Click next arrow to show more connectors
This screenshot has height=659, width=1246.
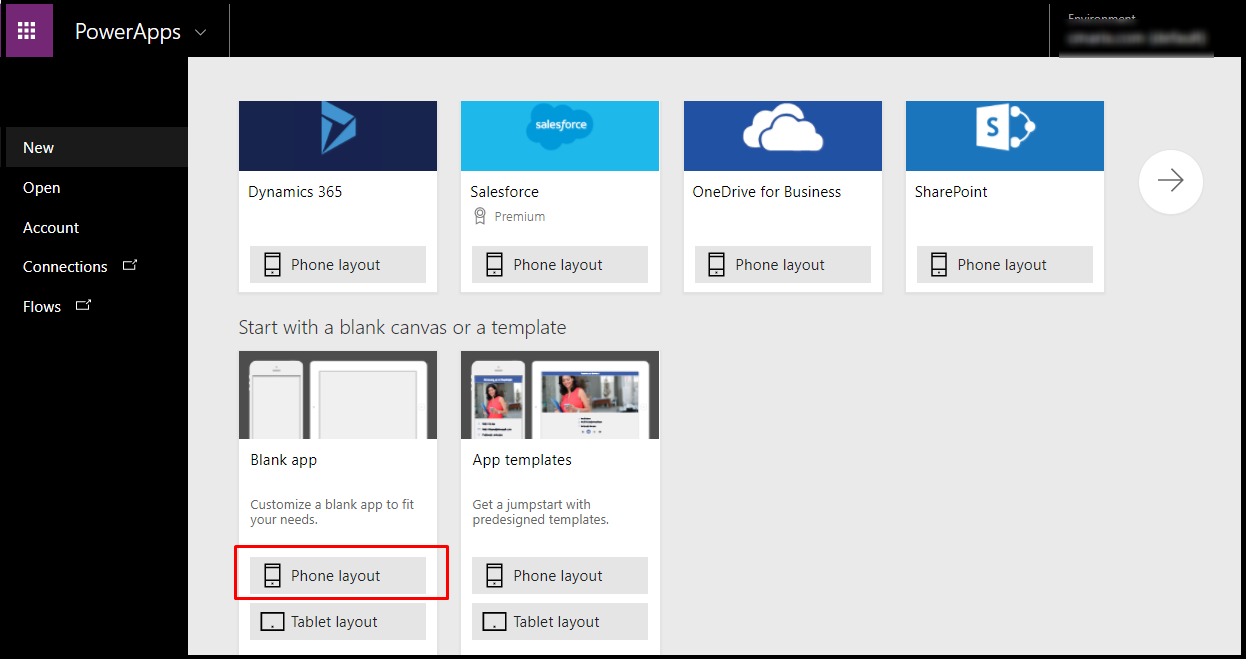coord(1170,181)
